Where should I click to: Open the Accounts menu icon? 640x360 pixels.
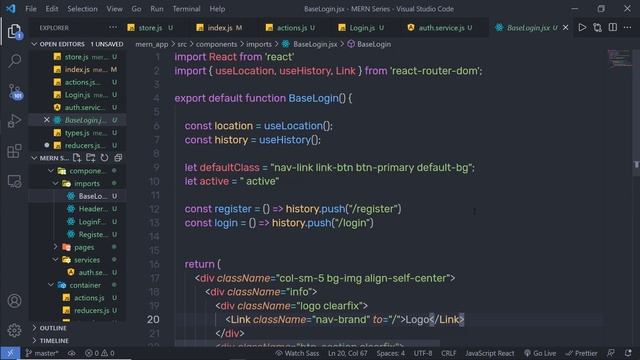[15, 301]
